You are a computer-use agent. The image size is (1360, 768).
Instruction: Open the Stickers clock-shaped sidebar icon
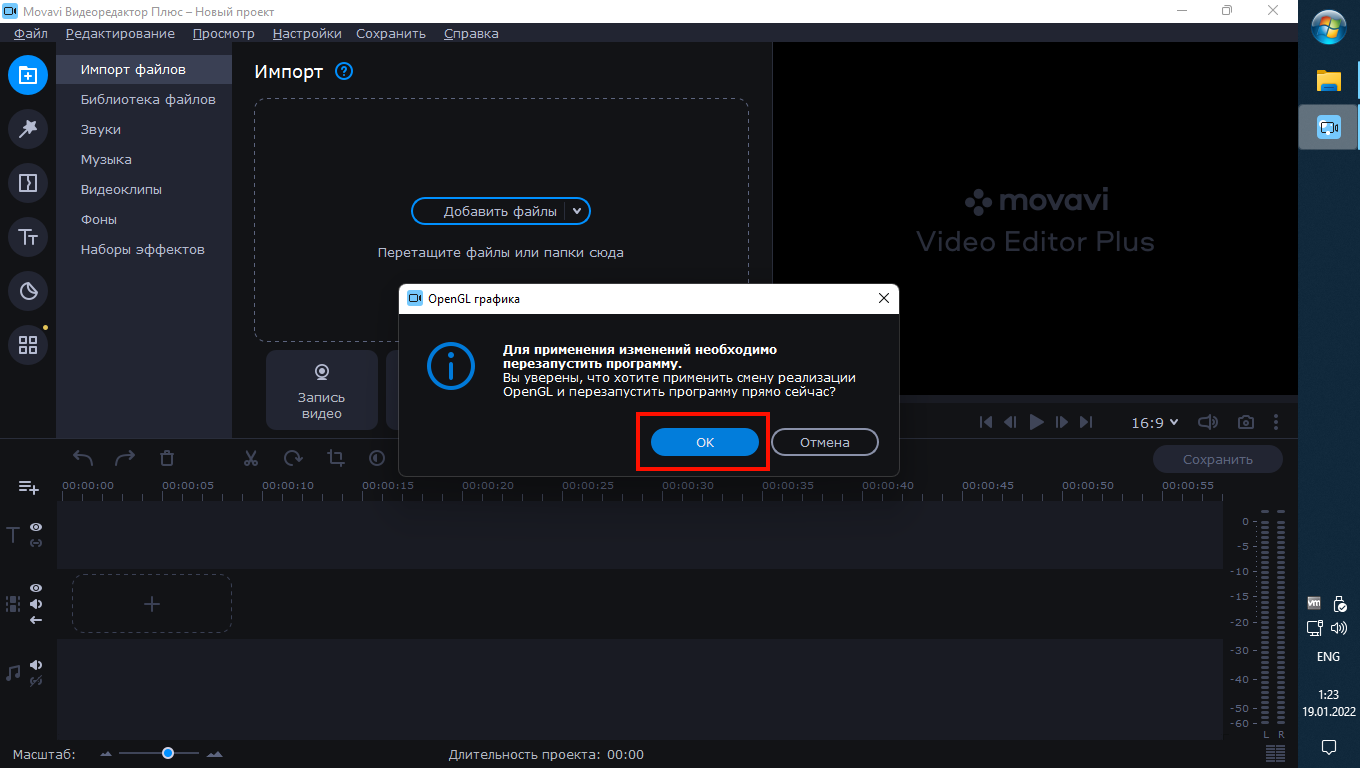[x=28, y=291]
